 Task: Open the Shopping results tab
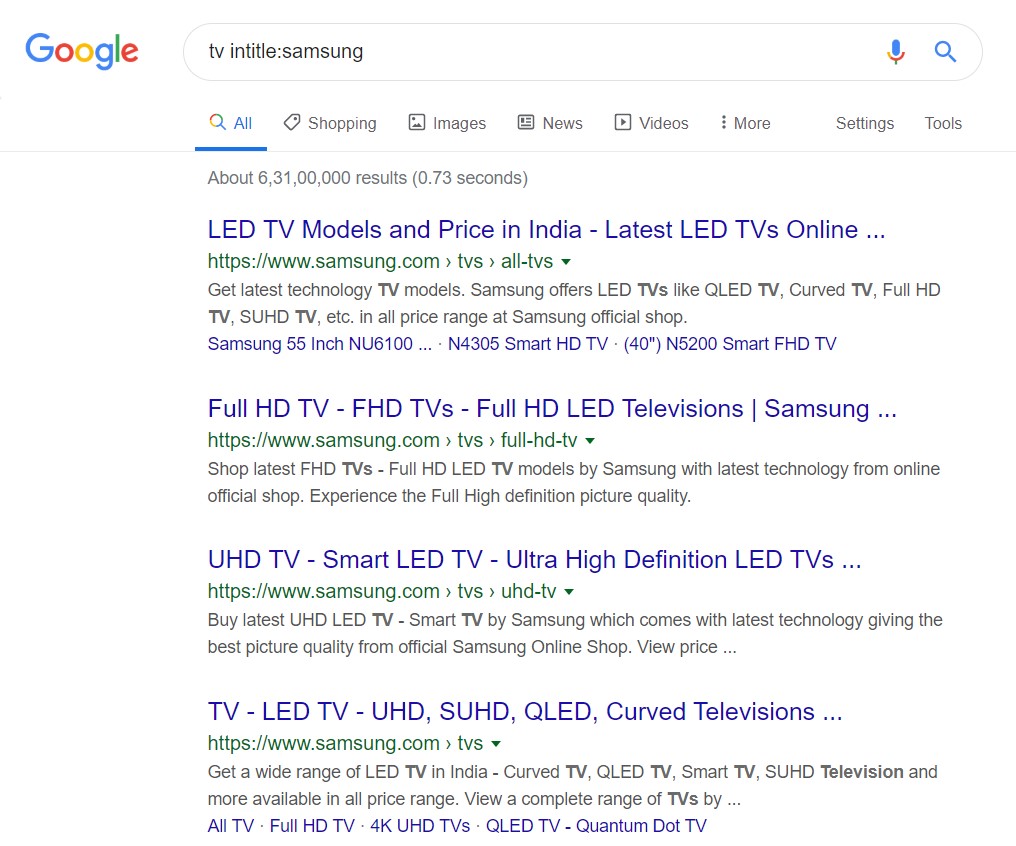point(342,123)
